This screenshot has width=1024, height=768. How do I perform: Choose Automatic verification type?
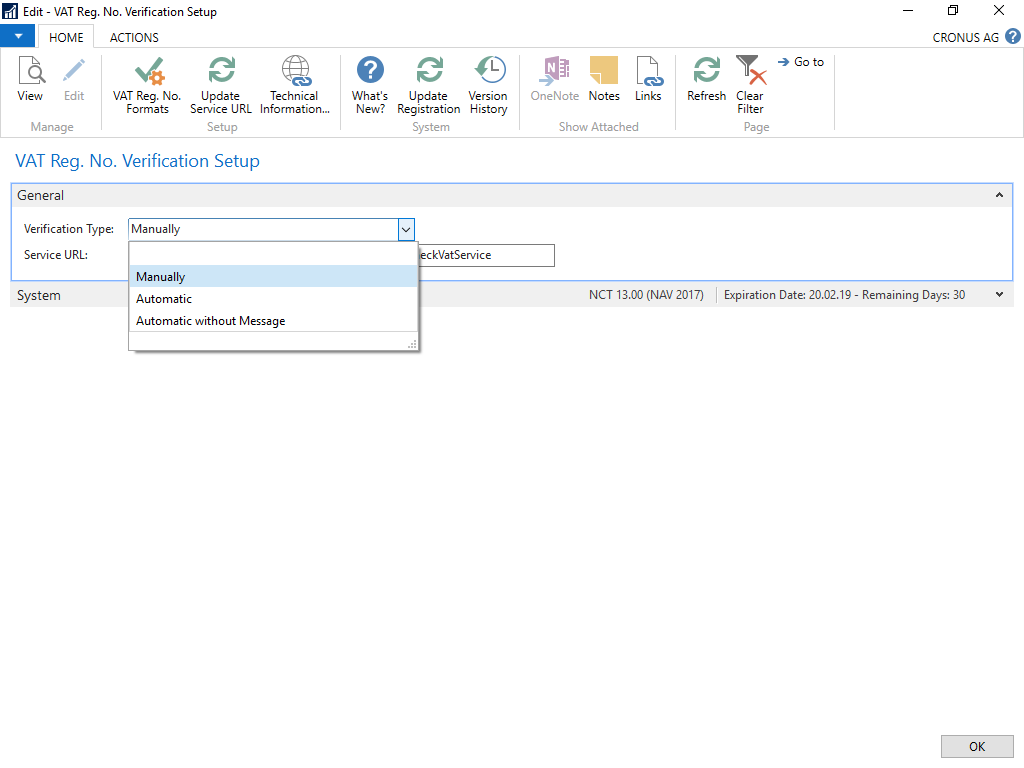coord(273,299)
